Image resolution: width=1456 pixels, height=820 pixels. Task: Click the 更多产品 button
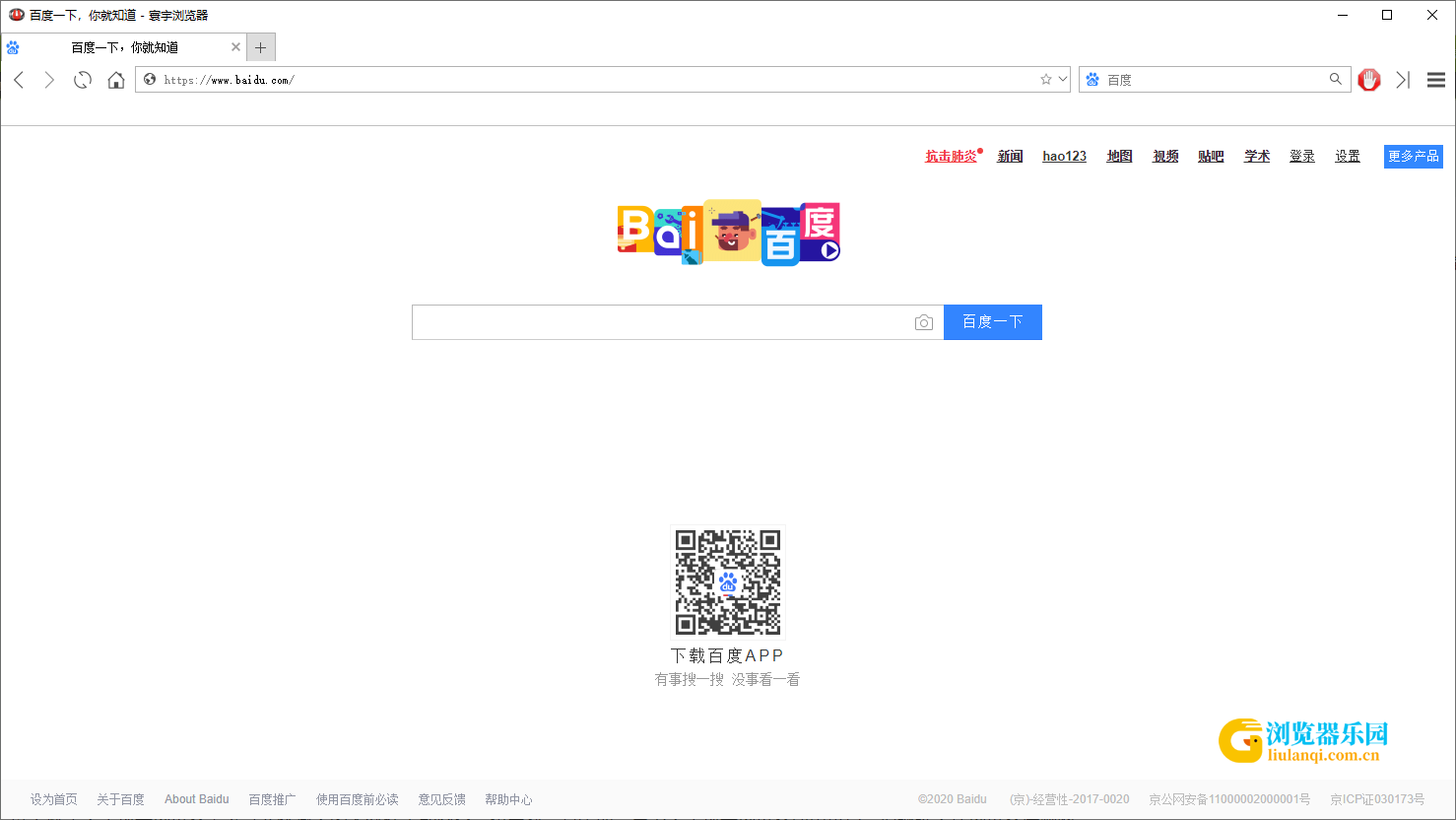1414,156
